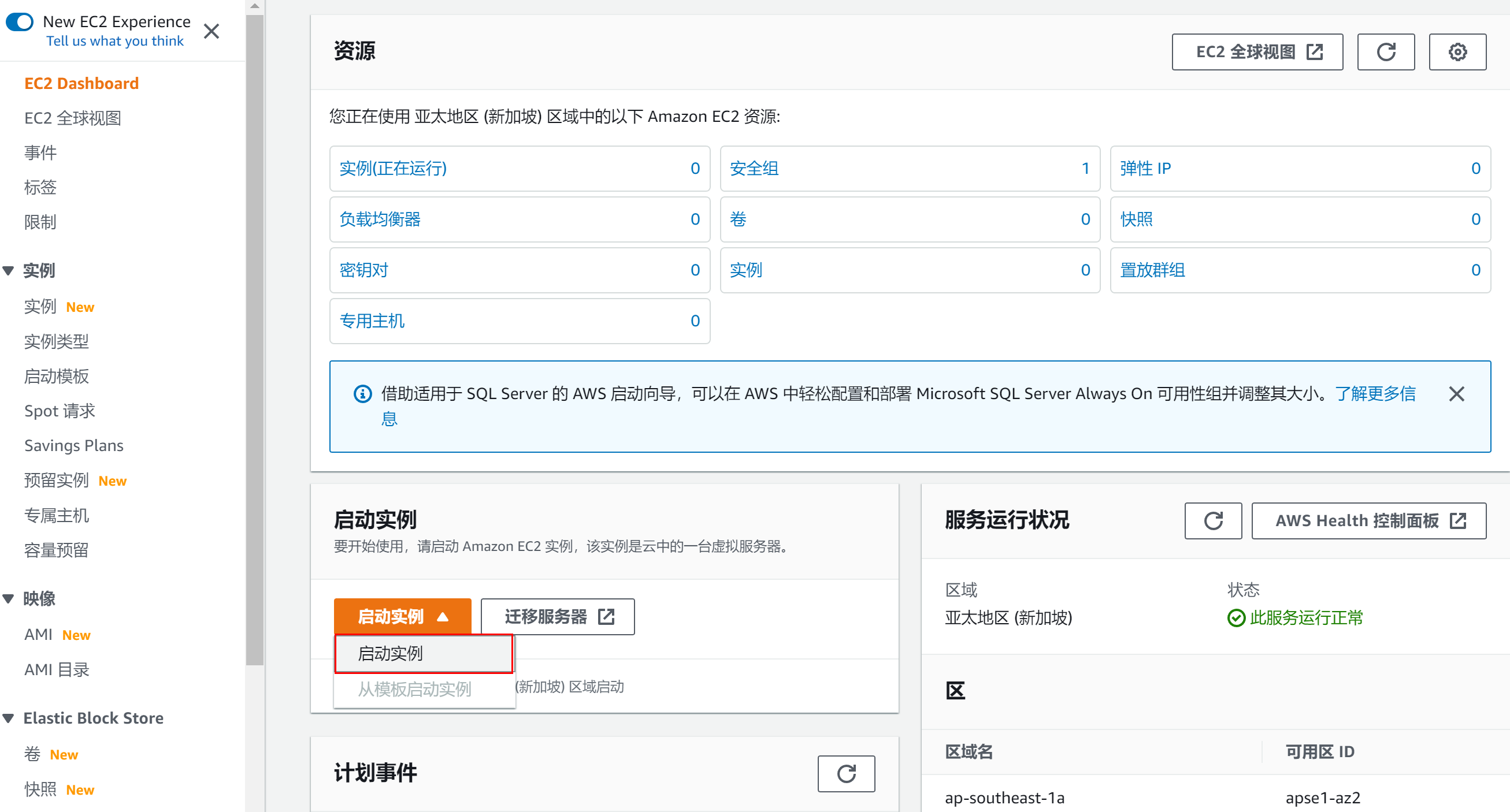Refresh the 资源 panel
Image resolution: width=1510 pixels, height=812 pixels.
1386,52
